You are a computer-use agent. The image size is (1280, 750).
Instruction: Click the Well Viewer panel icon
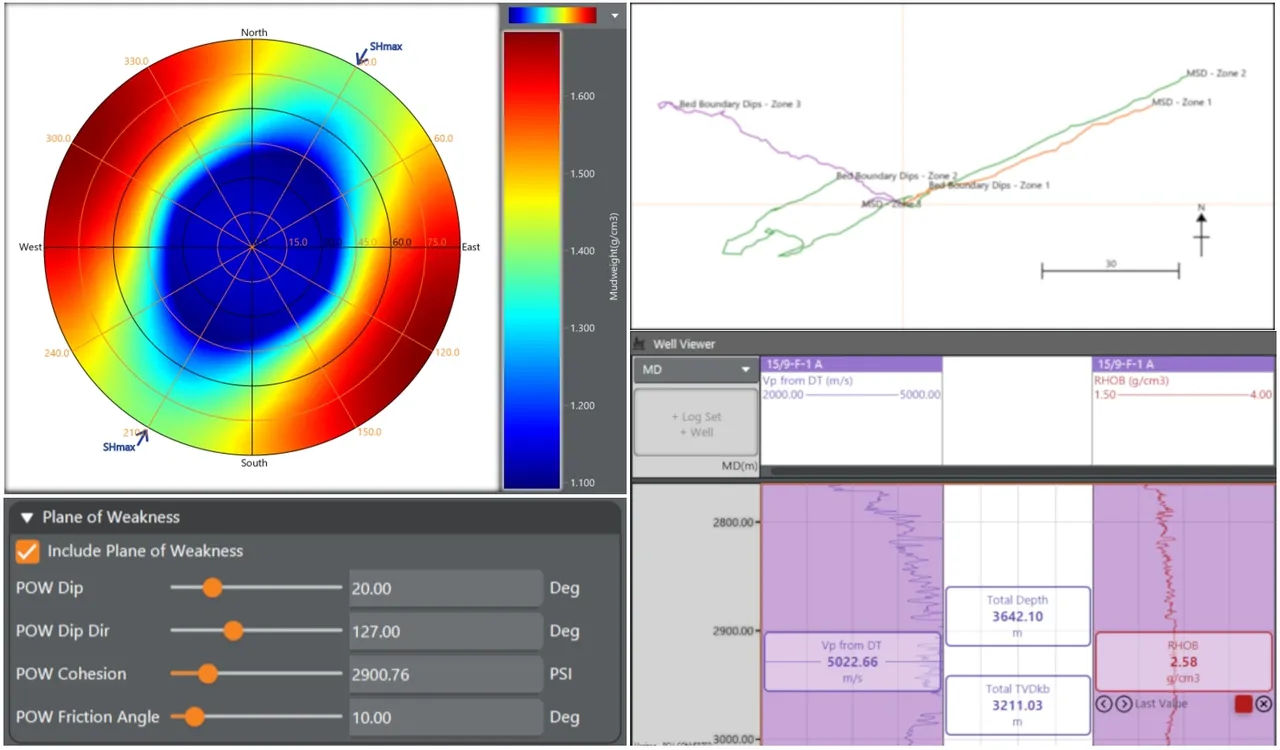[x=640, y=344]
